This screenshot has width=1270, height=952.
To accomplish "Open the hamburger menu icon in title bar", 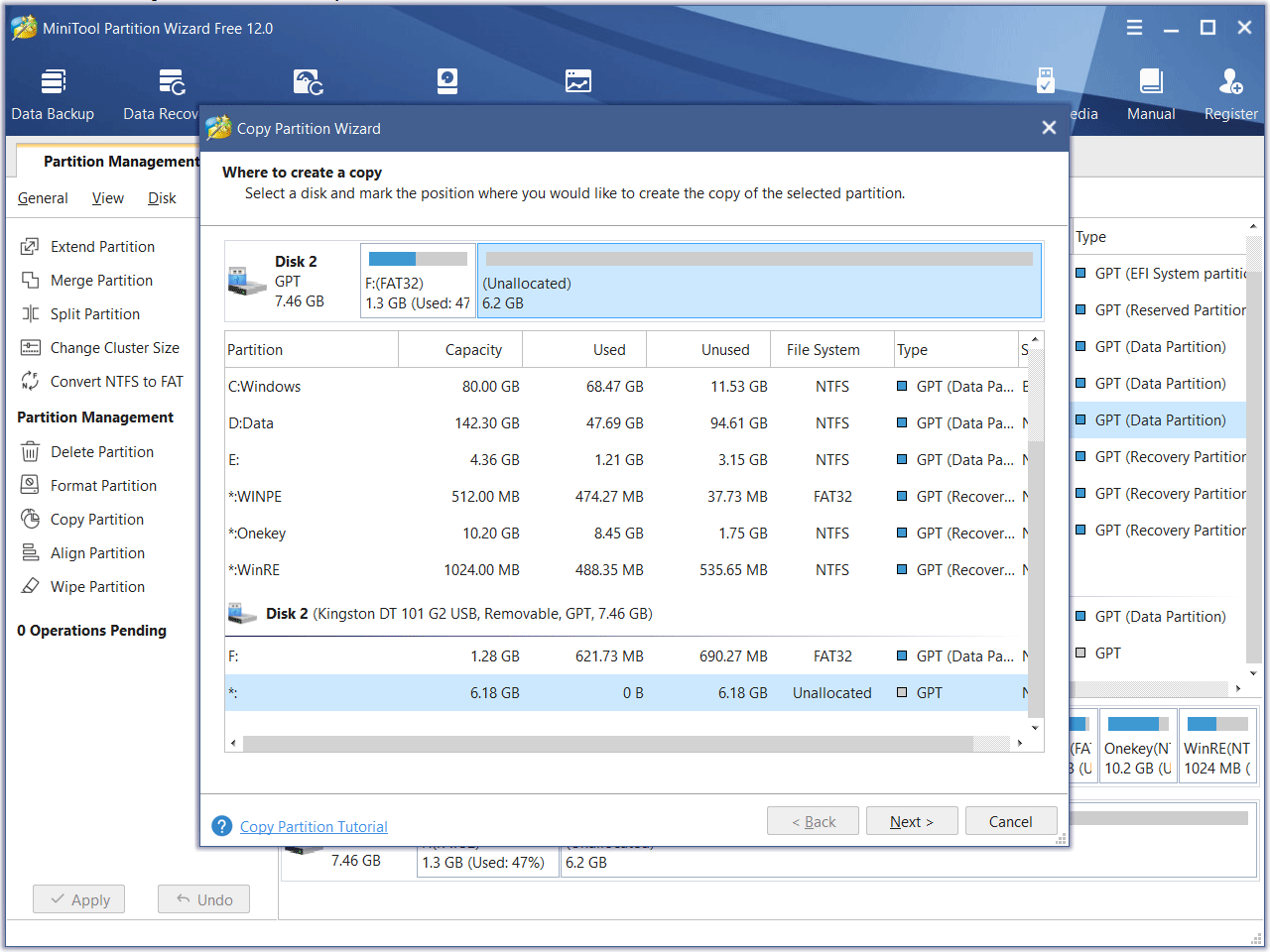I will (1134, 28).
